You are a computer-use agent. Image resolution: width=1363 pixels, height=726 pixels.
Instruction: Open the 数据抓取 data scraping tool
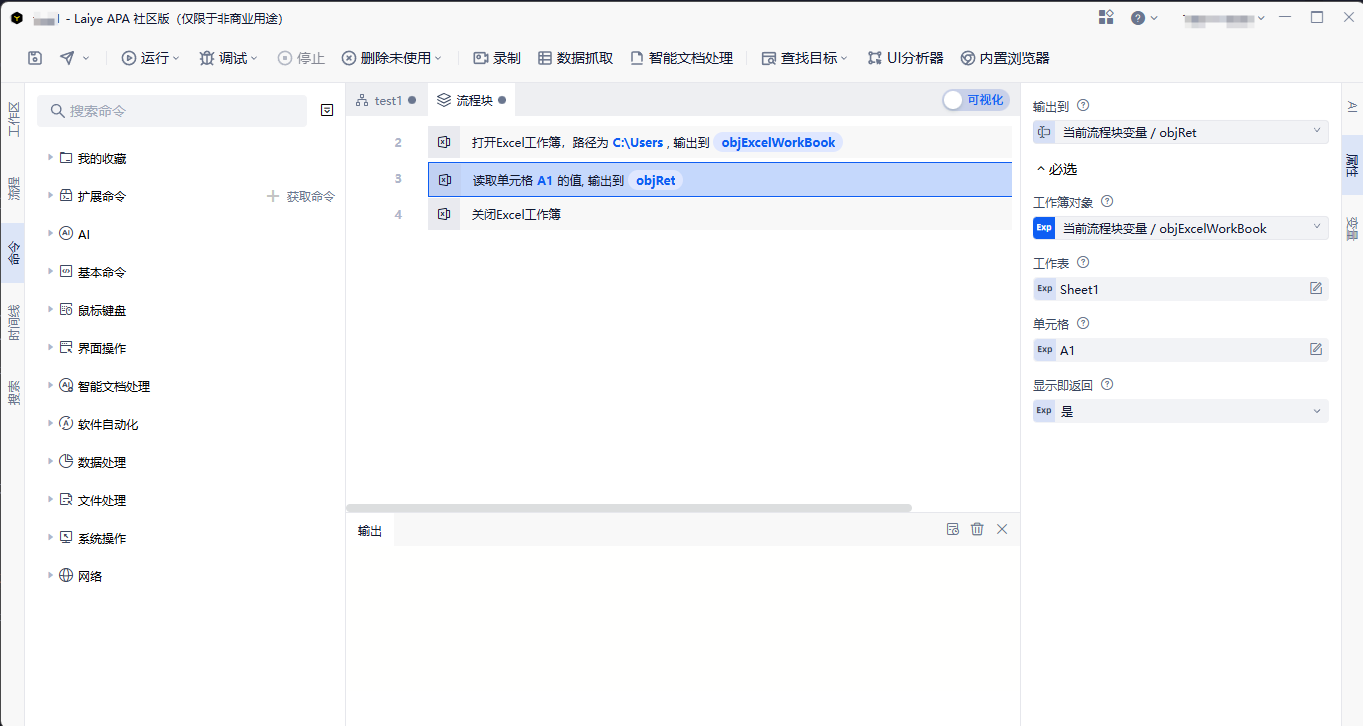click(x=575, y=58)
